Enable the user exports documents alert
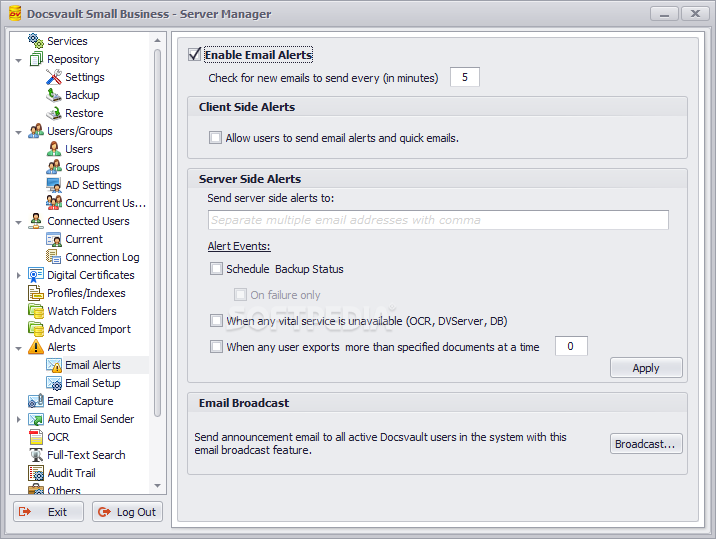The width and height of the screenshot is (716, 539). coord(216,347)
